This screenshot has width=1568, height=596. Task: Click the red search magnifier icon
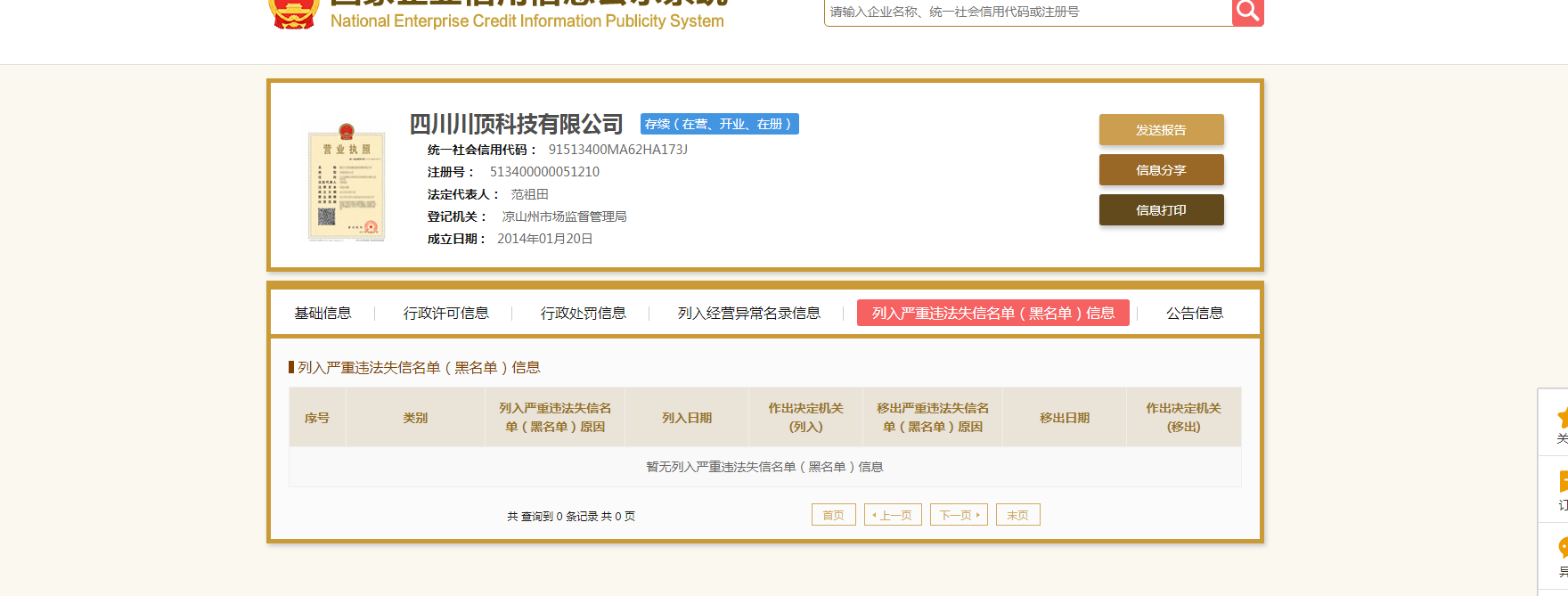point(1247,12)
